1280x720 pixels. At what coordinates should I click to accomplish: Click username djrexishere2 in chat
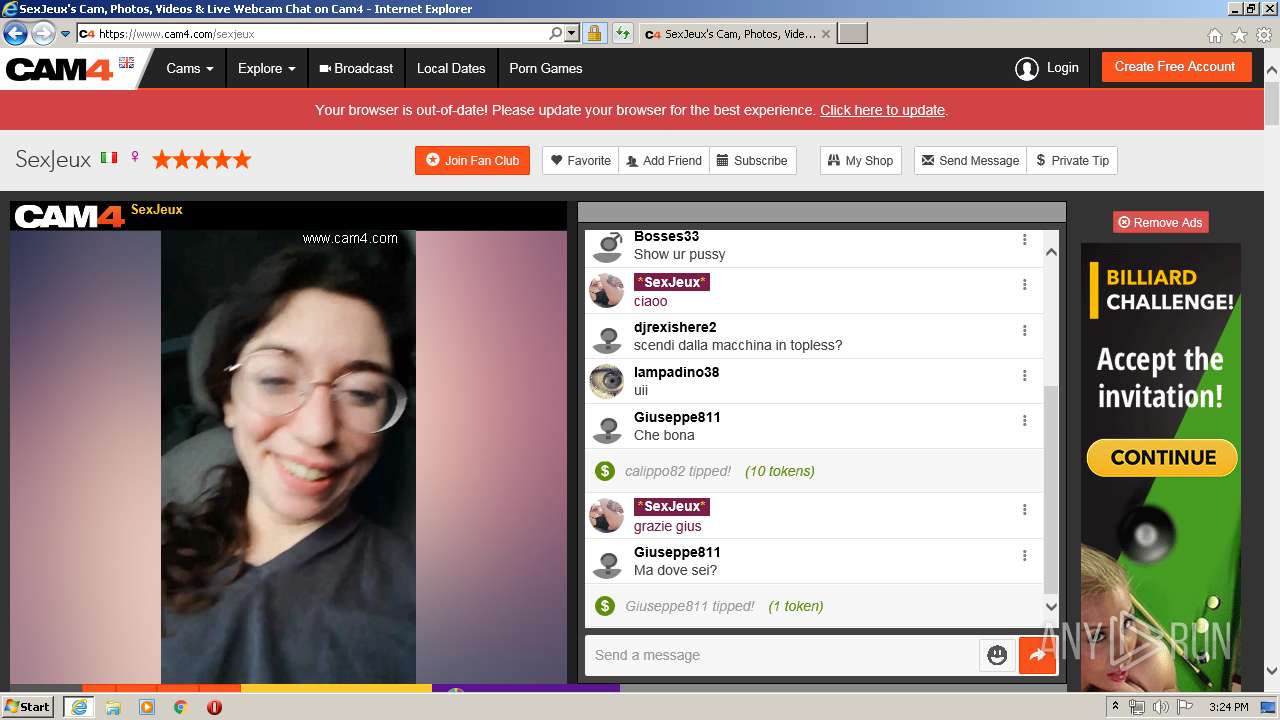[x=675, y=327]
